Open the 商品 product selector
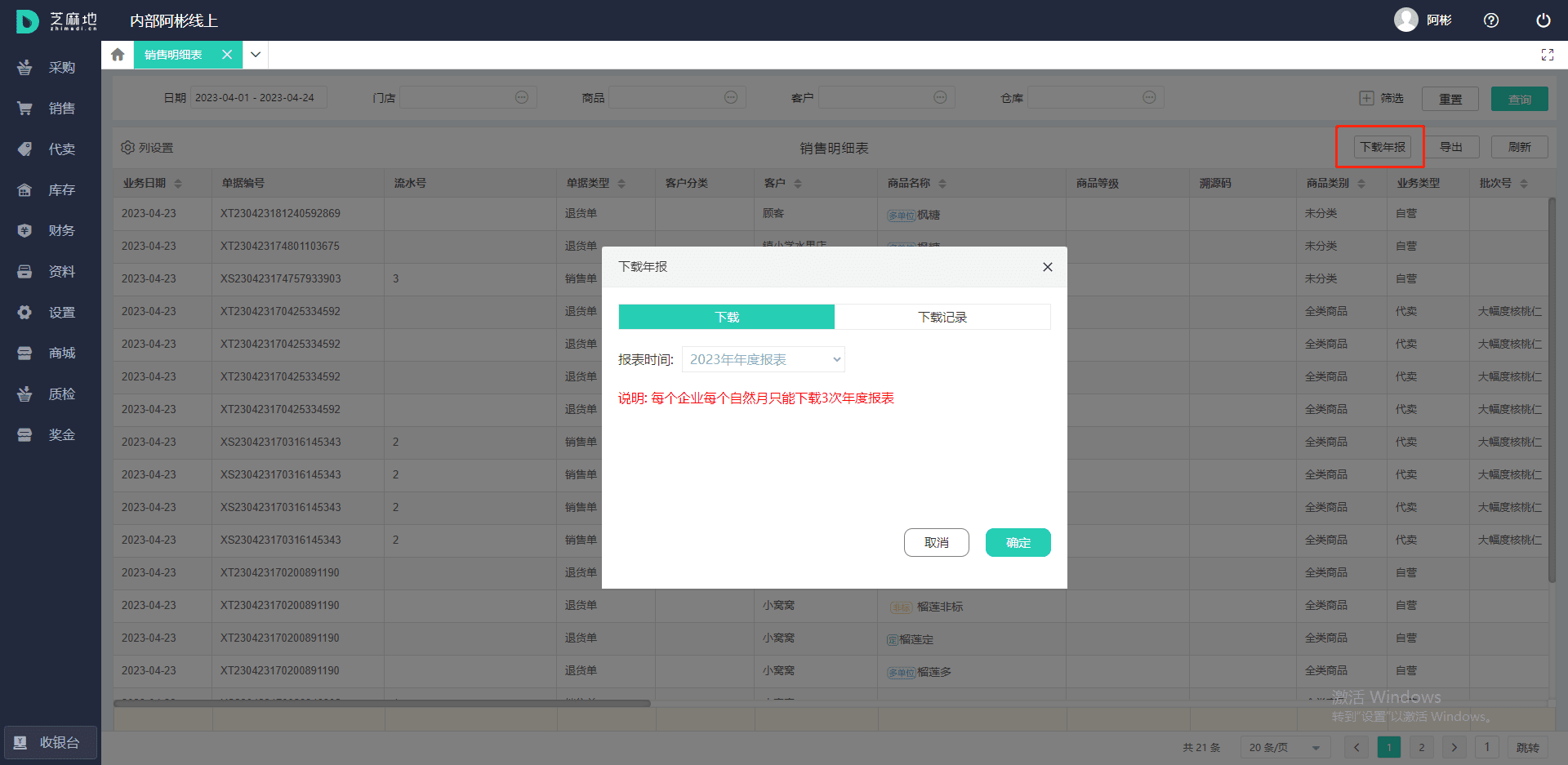 coord(677,97)
